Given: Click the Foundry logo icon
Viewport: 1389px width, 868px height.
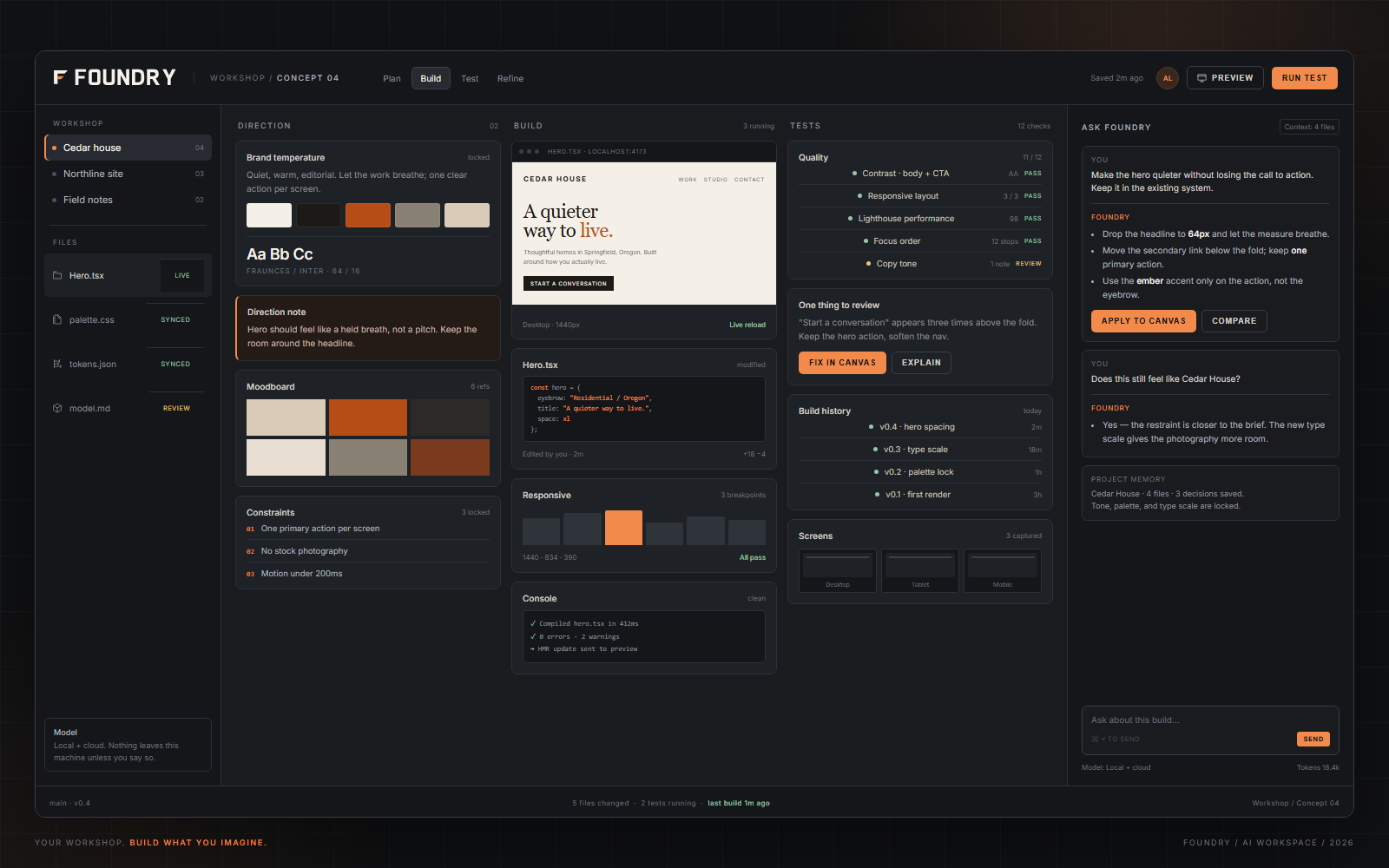Looking at the screenshot, I should pyautogui.click(x=60, y=77).
